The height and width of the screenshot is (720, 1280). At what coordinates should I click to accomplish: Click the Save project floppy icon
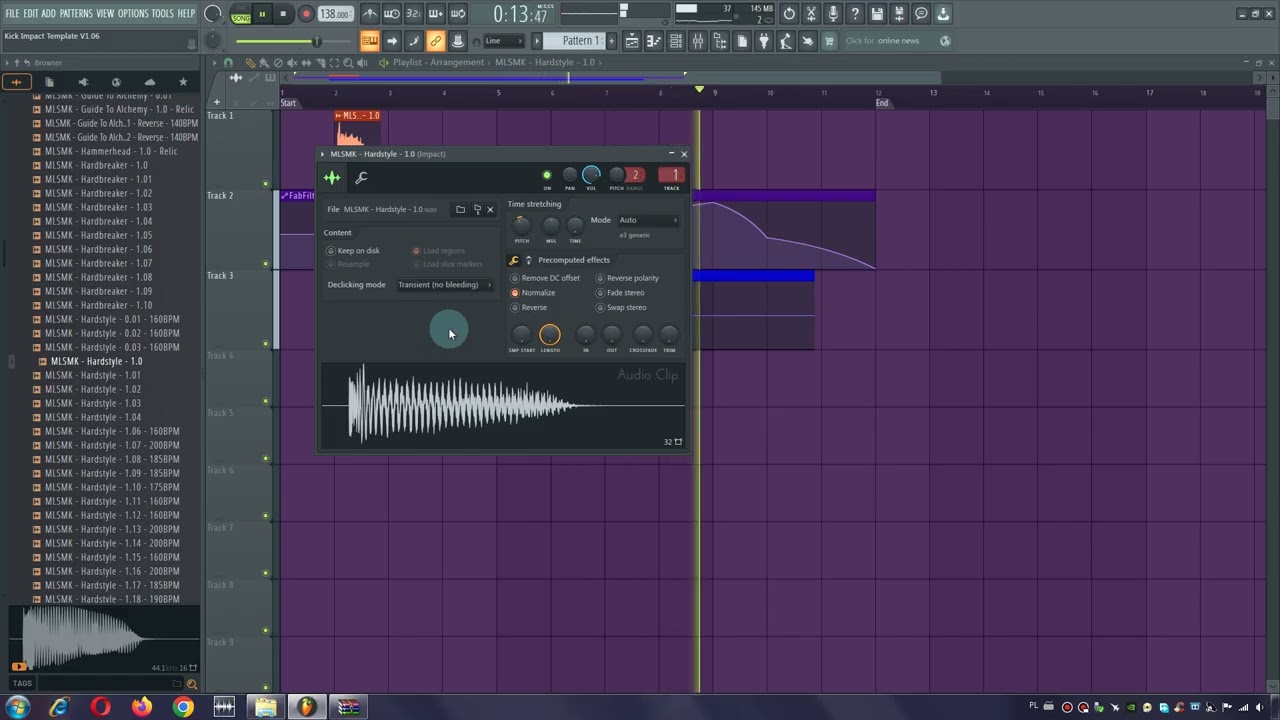[877, 14]
